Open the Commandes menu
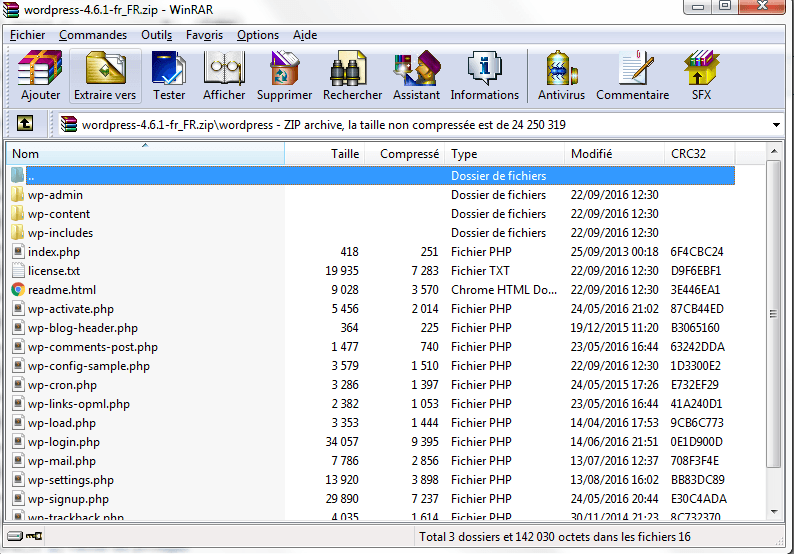Screen dimensions: 794x554 [93, 35]
